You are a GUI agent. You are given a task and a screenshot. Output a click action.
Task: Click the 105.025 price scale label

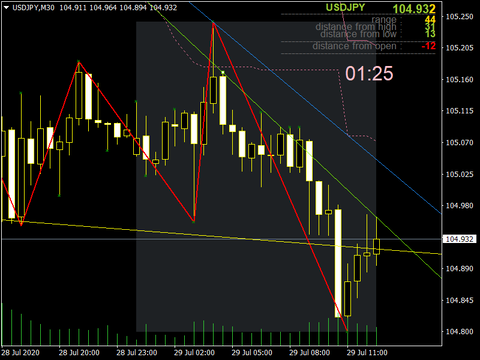460,174
